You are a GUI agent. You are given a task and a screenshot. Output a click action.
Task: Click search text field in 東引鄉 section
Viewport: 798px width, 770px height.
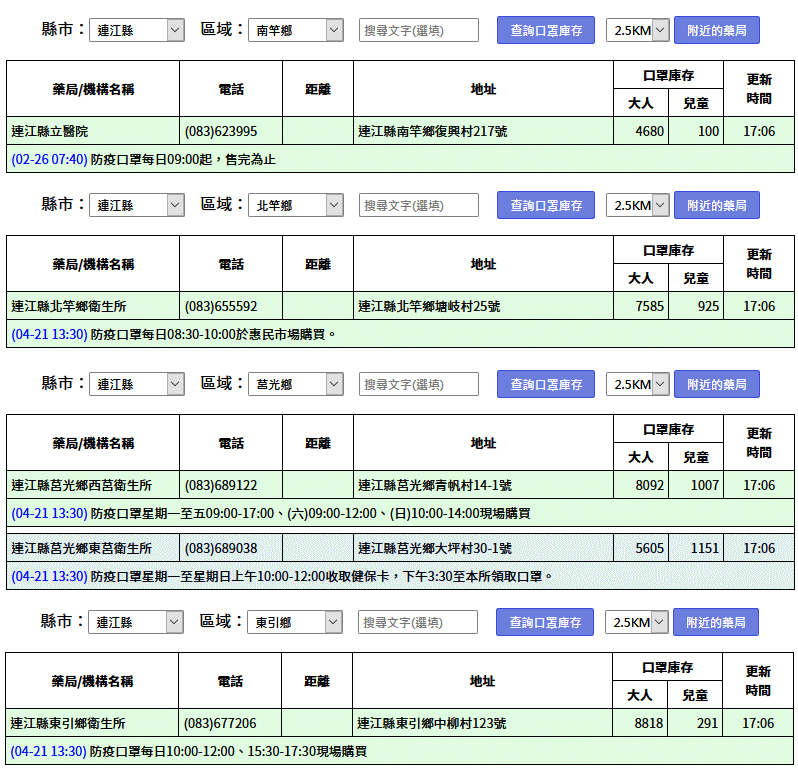pyautogui.click(x=417, y=622)
